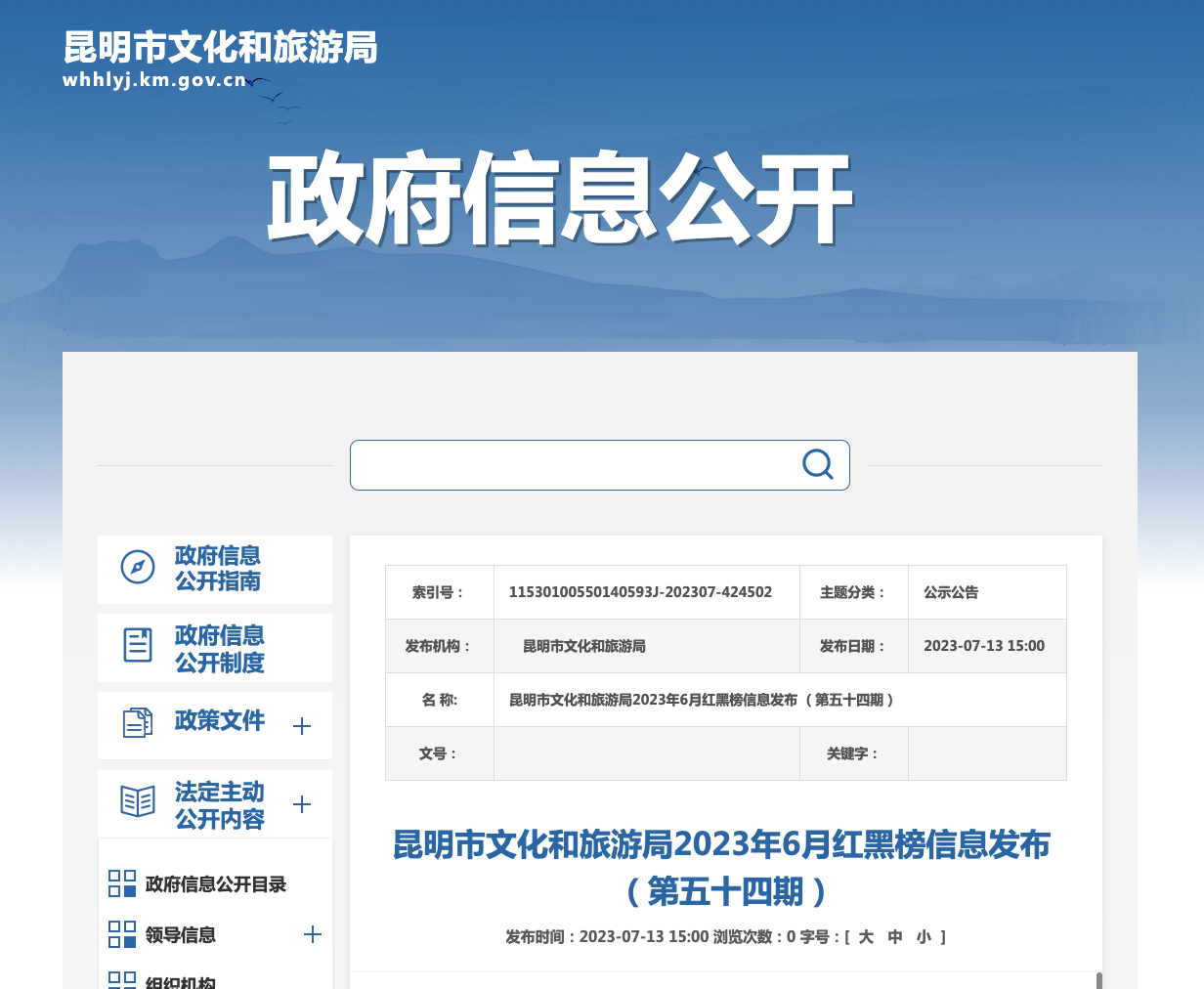This screenshot has height=989, width=1204.
Task: Expand the 领导信息 plus sign
Action: coord(313,934)
